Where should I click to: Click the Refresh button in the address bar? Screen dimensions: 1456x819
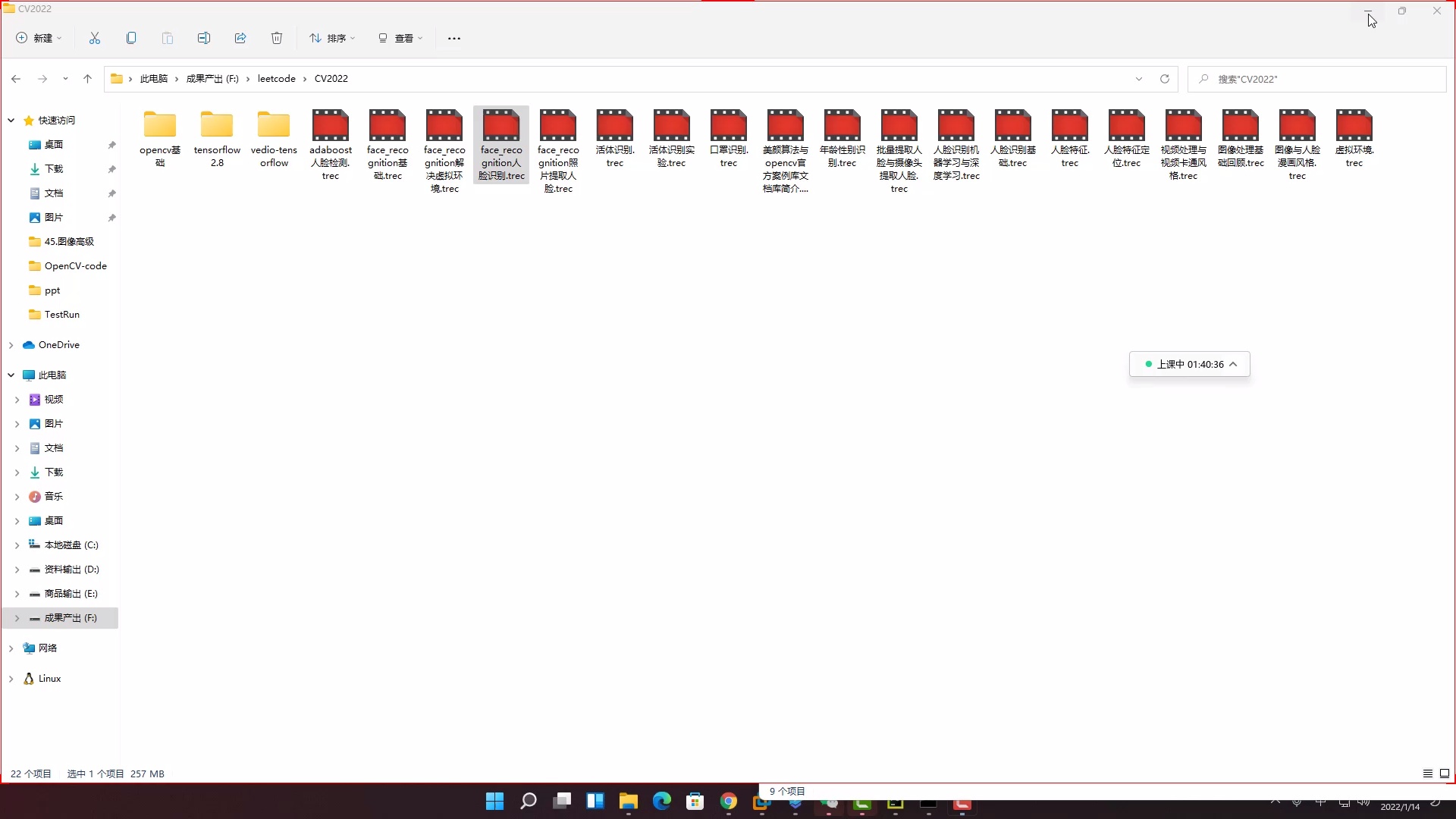pos(1165,78)
